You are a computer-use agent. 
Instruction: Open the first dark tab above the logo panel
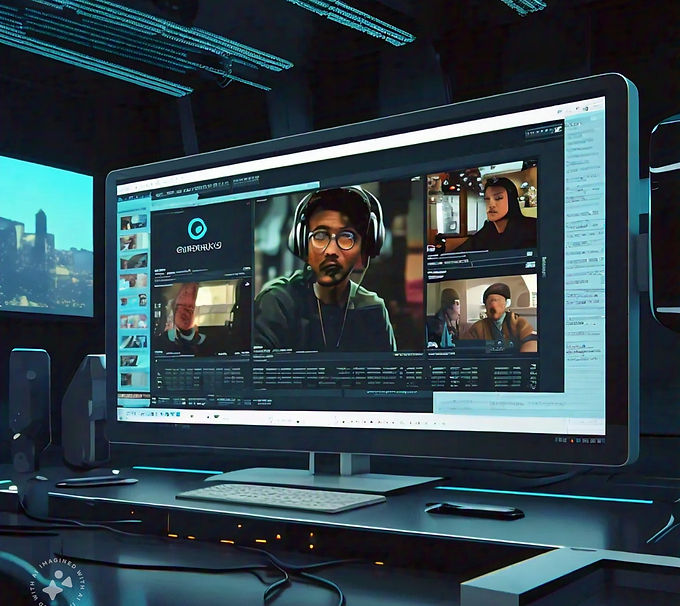tap(191, 189)
